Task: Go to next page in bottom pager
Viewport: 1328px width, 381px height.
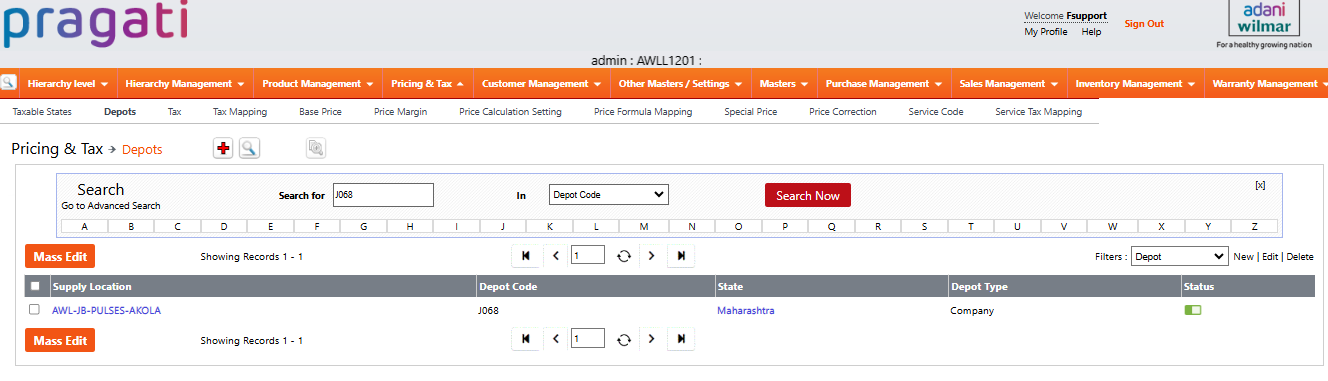Action: [651, 340]
